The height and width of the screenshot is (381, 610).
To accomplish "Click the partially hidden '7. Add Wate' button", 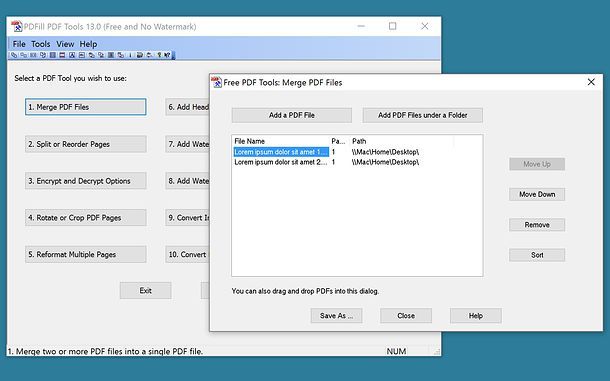I will (x=188, y=144).
